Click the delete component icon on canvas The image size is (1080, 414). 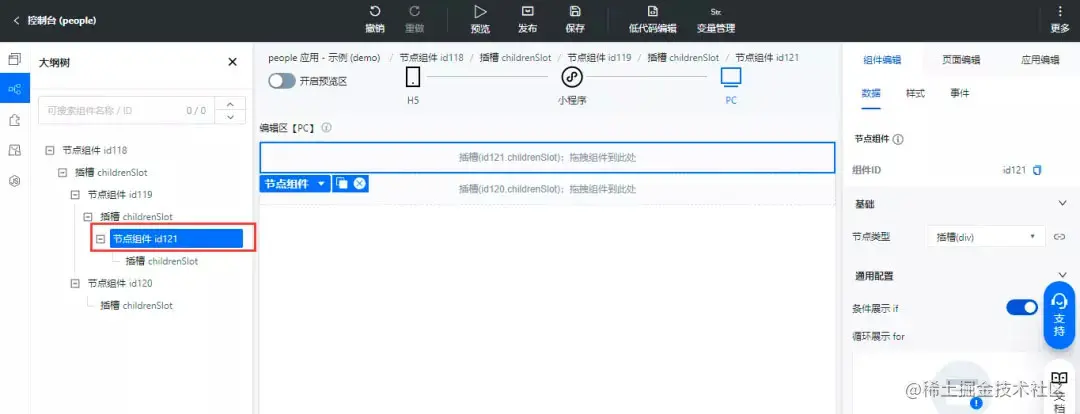pos(359,183)
